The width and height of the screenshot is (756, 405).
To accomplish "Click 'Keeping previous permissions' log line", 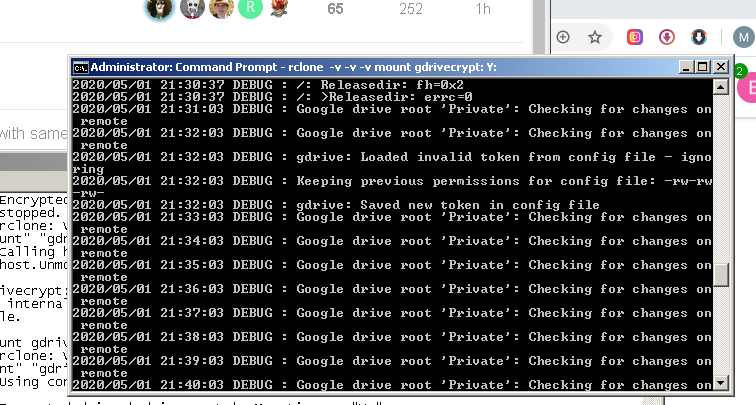I will point(392,187).
